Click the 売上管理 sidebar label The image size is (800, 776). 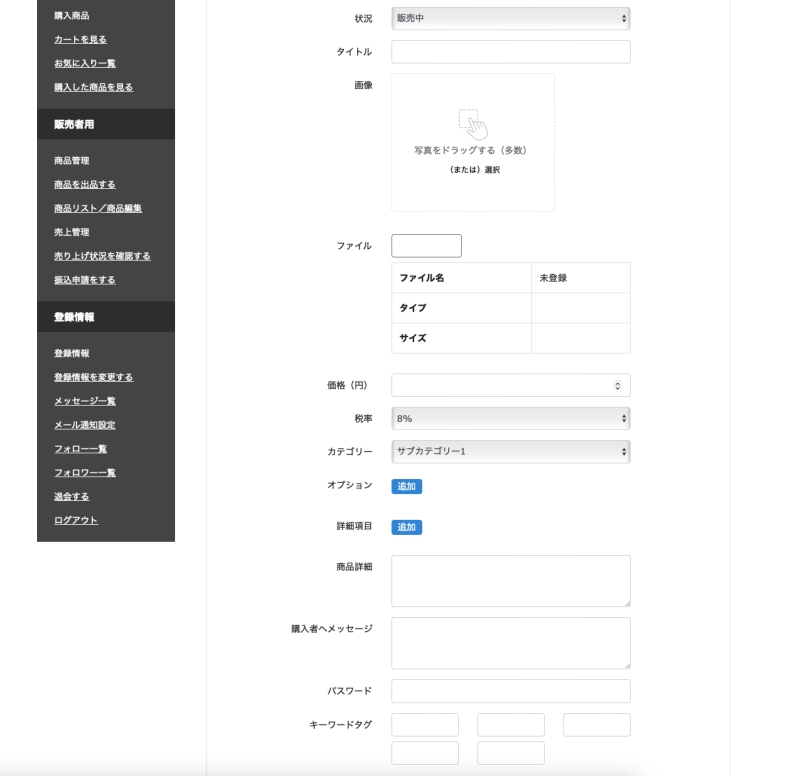71,232
